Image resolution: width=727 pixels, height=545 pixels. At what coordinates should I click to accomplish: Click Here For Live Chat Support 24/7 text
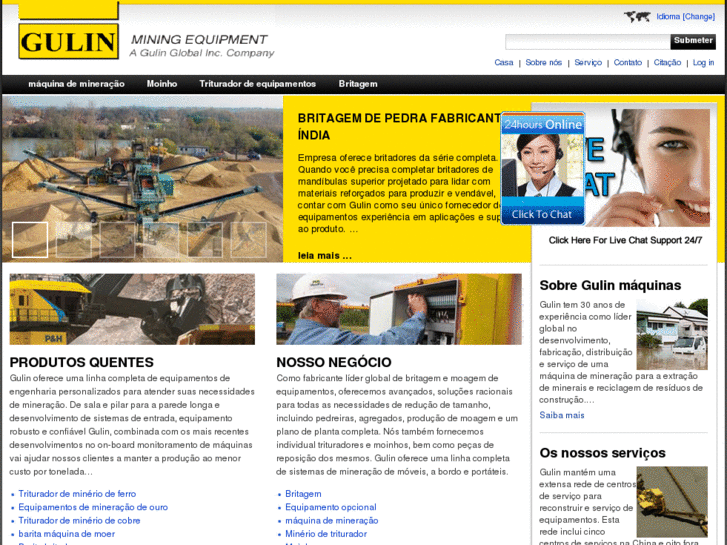coord(625,240)
